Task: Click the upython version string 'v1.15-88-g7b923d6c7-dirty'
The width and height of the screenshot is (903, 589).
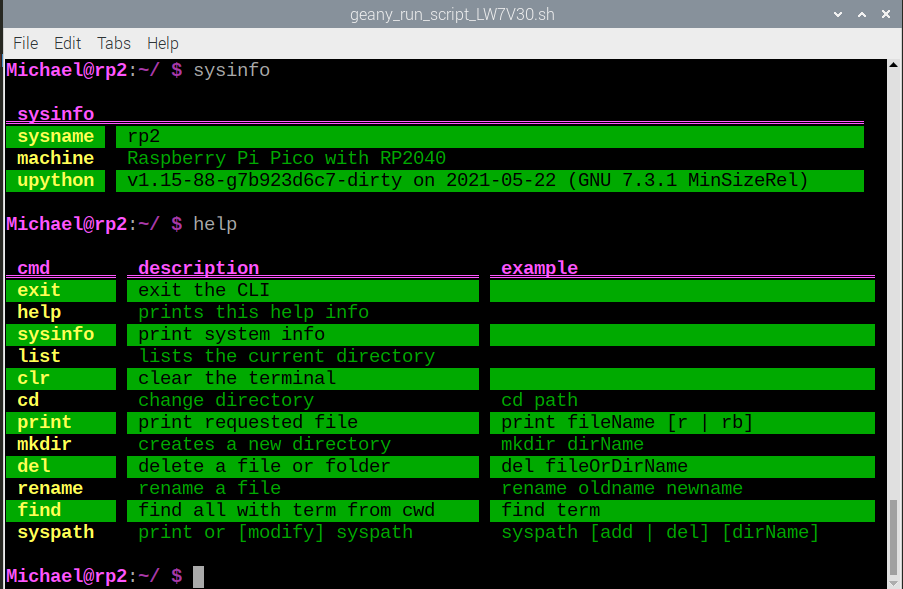Action: [x=264, y=180]
